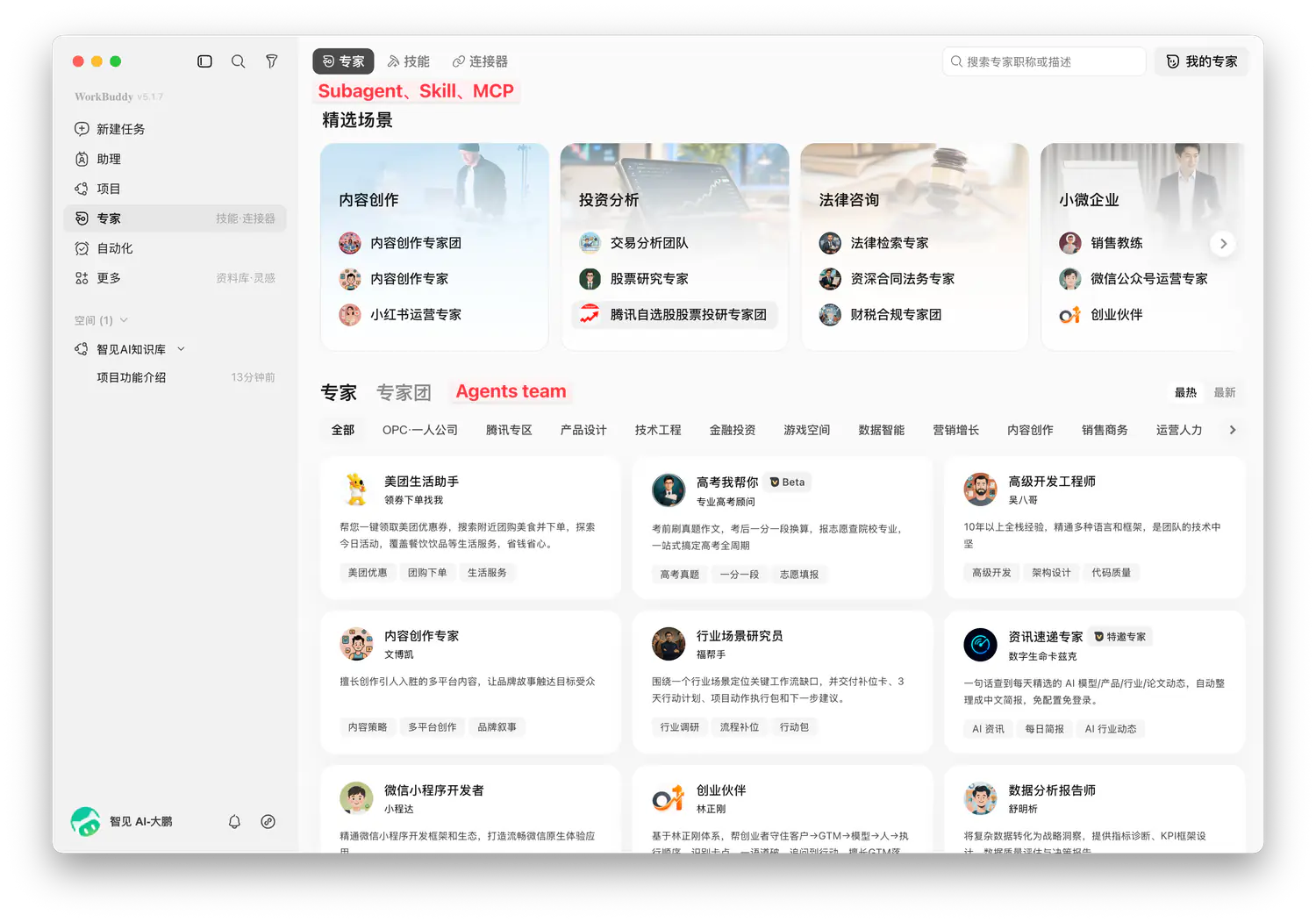Open the 行业场景研究员 expert card
Screen dimensions: 1316x922
coord(783,682)
